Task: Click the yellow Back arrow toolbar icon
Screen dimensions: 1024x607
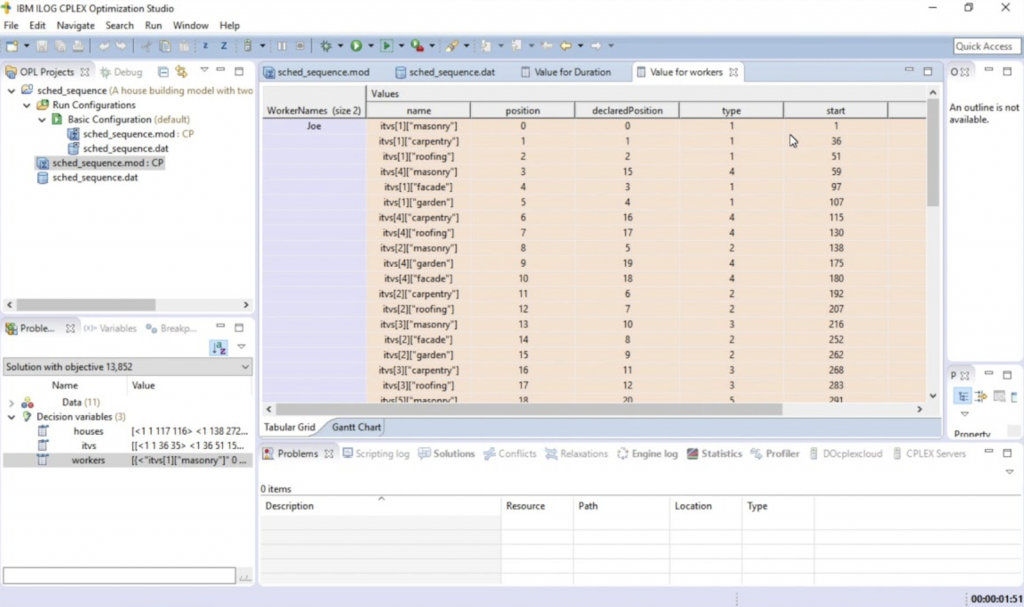Action: coord(566,46)
